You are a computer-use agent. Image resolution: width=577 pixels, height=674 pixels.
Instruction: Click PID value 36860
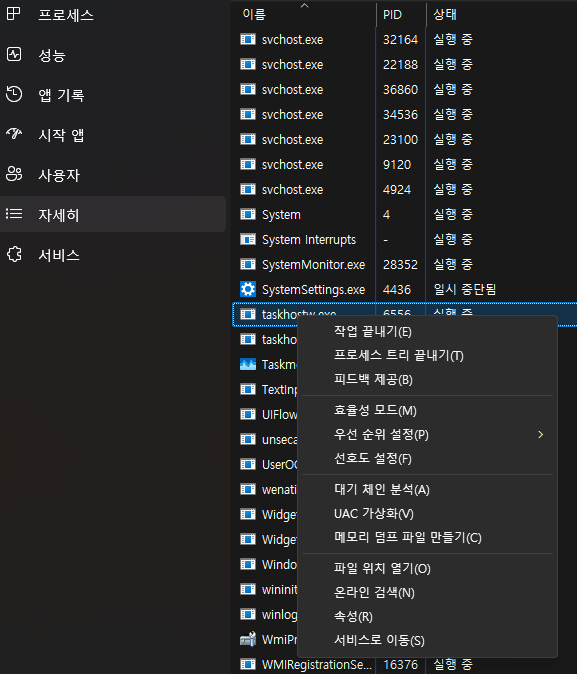coord(400,89)
